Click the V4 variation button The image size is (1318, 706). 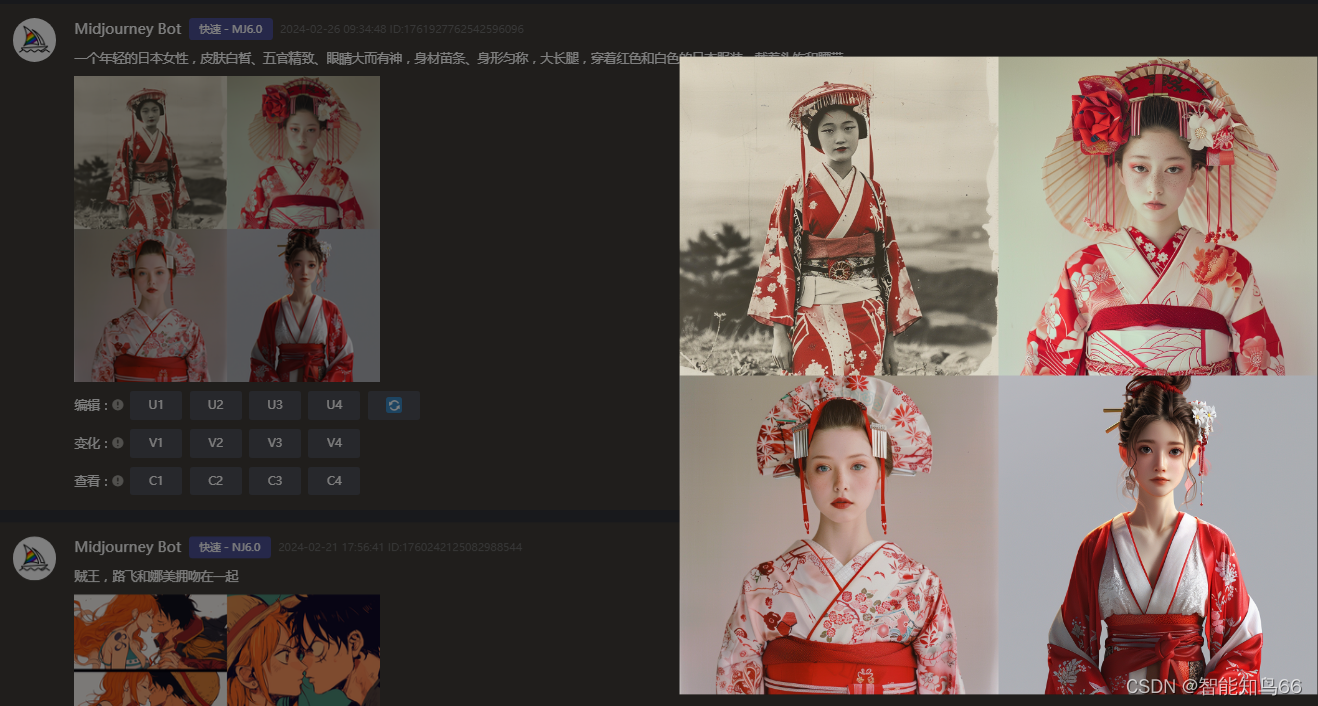coord(334,443)
